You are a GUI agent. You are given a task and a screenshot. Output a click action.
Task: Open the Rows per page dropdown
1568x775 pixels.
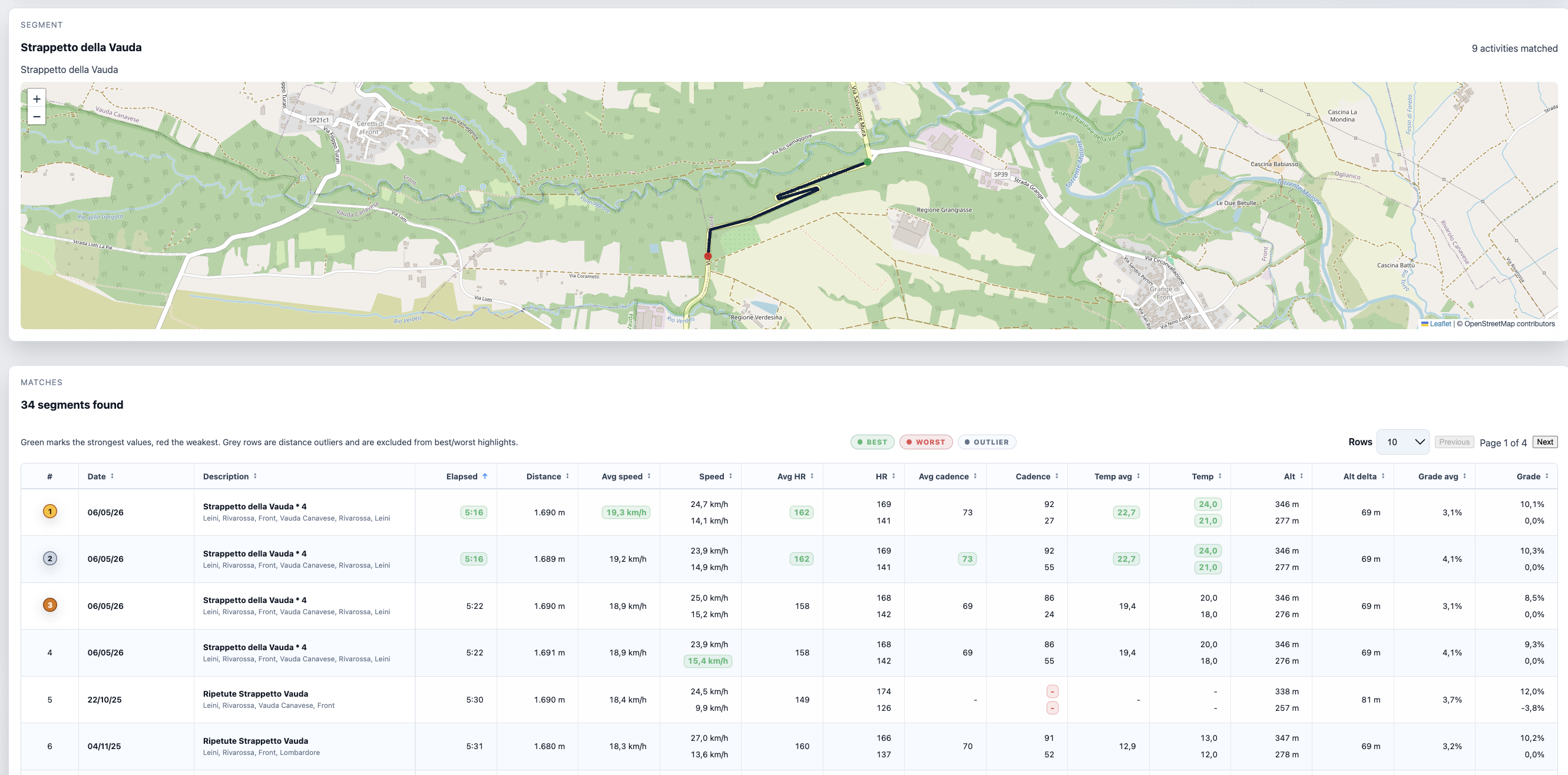pos(1402,442)
